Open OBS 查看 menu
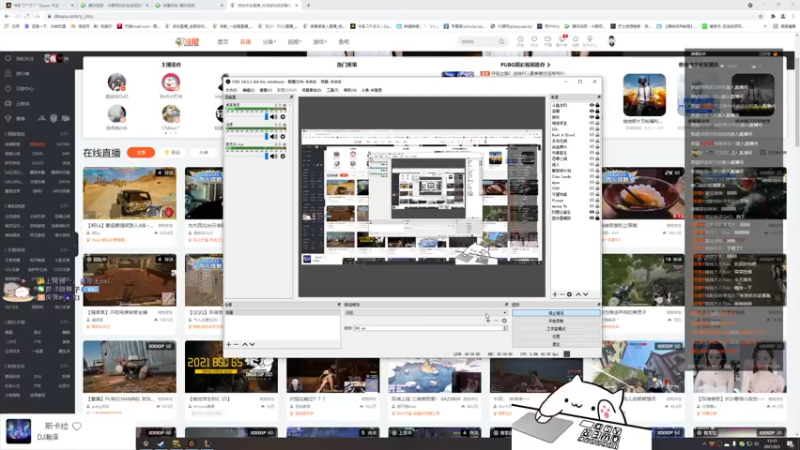The width and height of the screenshot is (800, 450). [266, 90]
